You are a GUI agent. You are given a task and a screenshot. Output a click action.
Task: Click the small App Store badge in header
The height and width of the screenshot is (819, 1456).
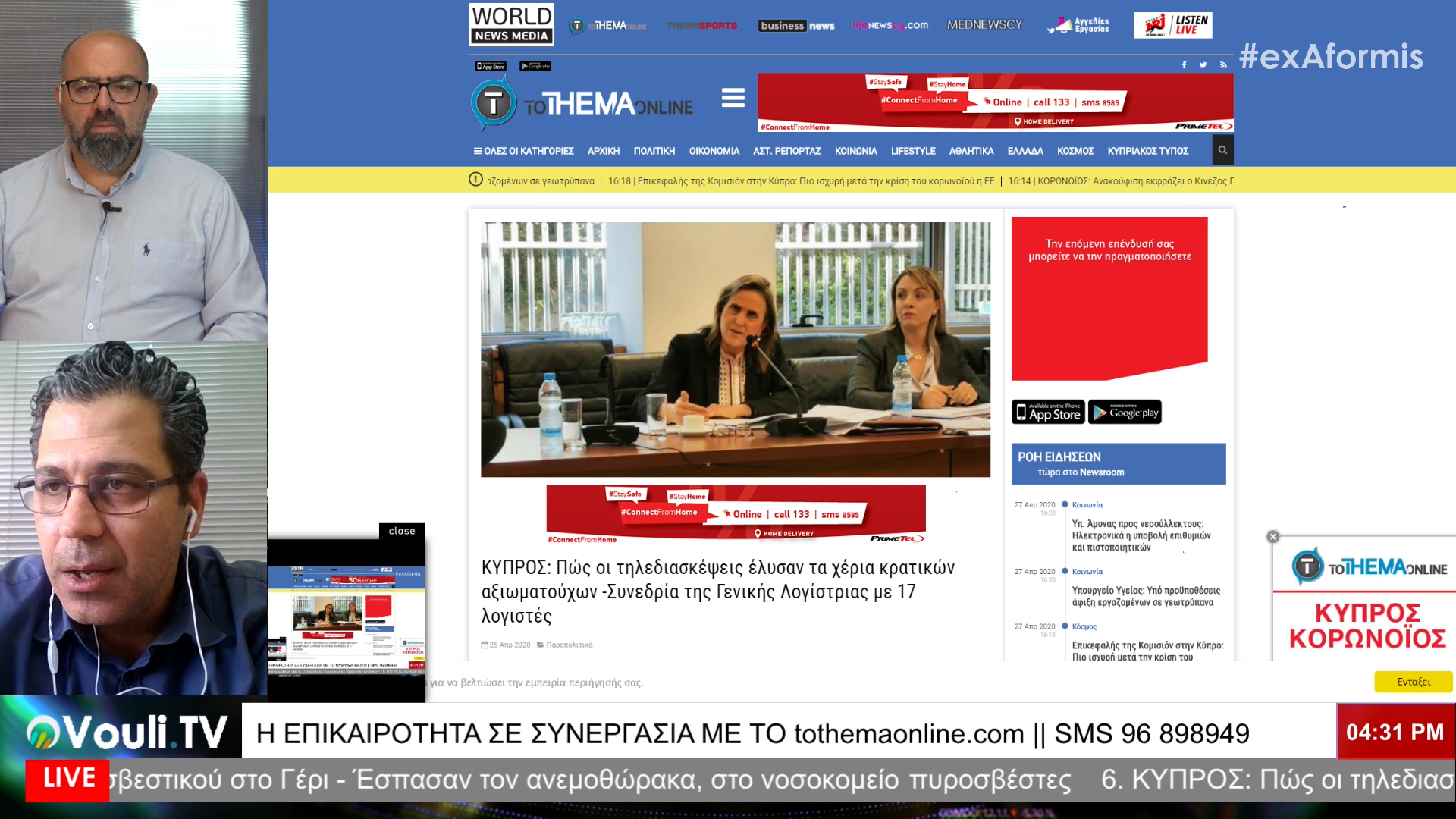[x=491, y=66]
